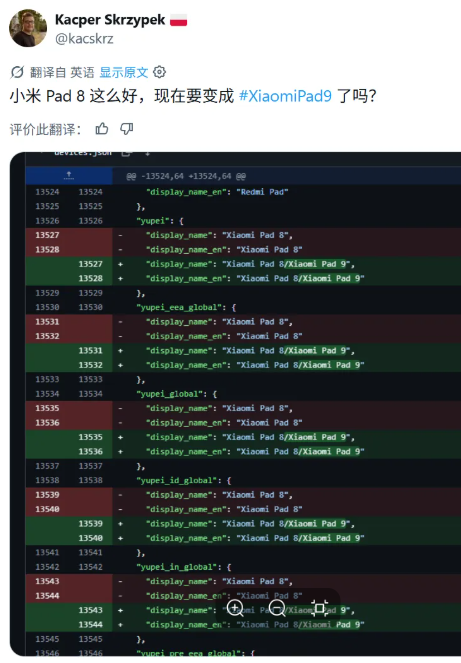Click 显示原文 to show the original text

pyautogui.click(x=123, y=72)
